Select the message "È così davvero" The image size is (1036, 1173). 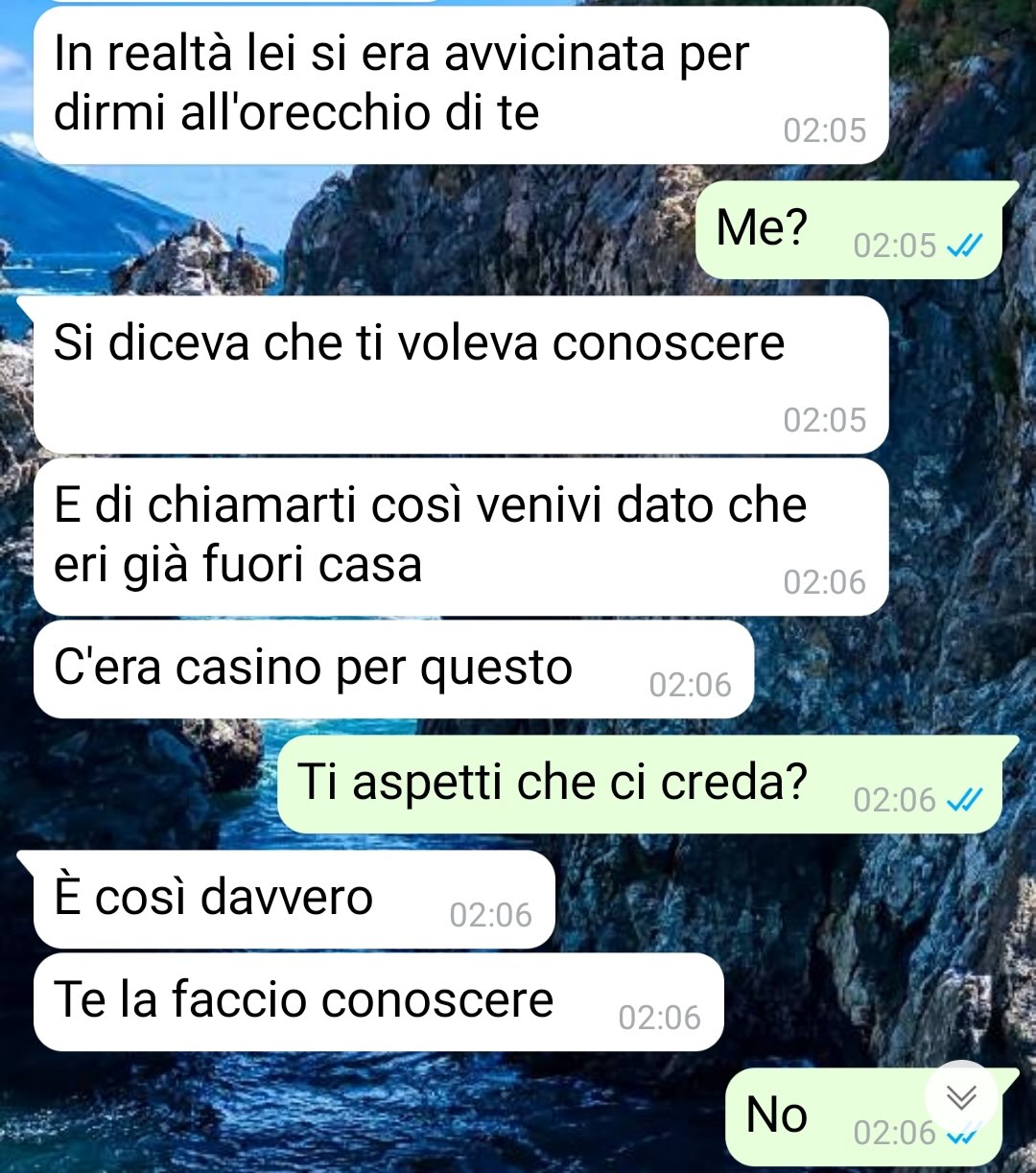(294, 900)
